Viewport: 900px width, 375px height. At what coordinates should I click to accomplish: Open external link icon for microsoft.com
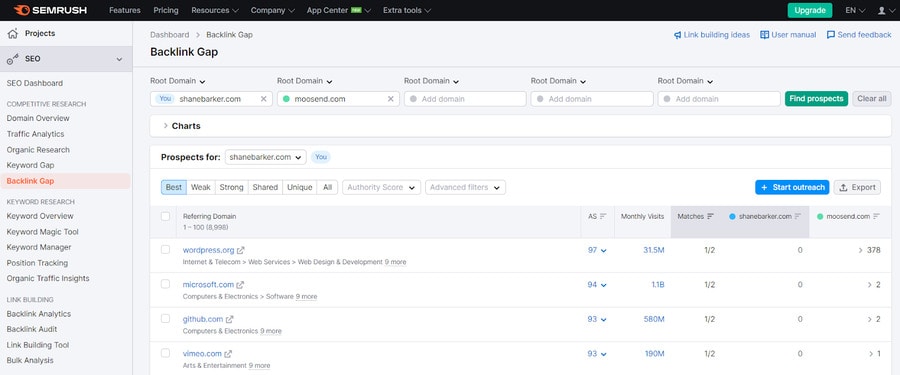tap(240, 285)
